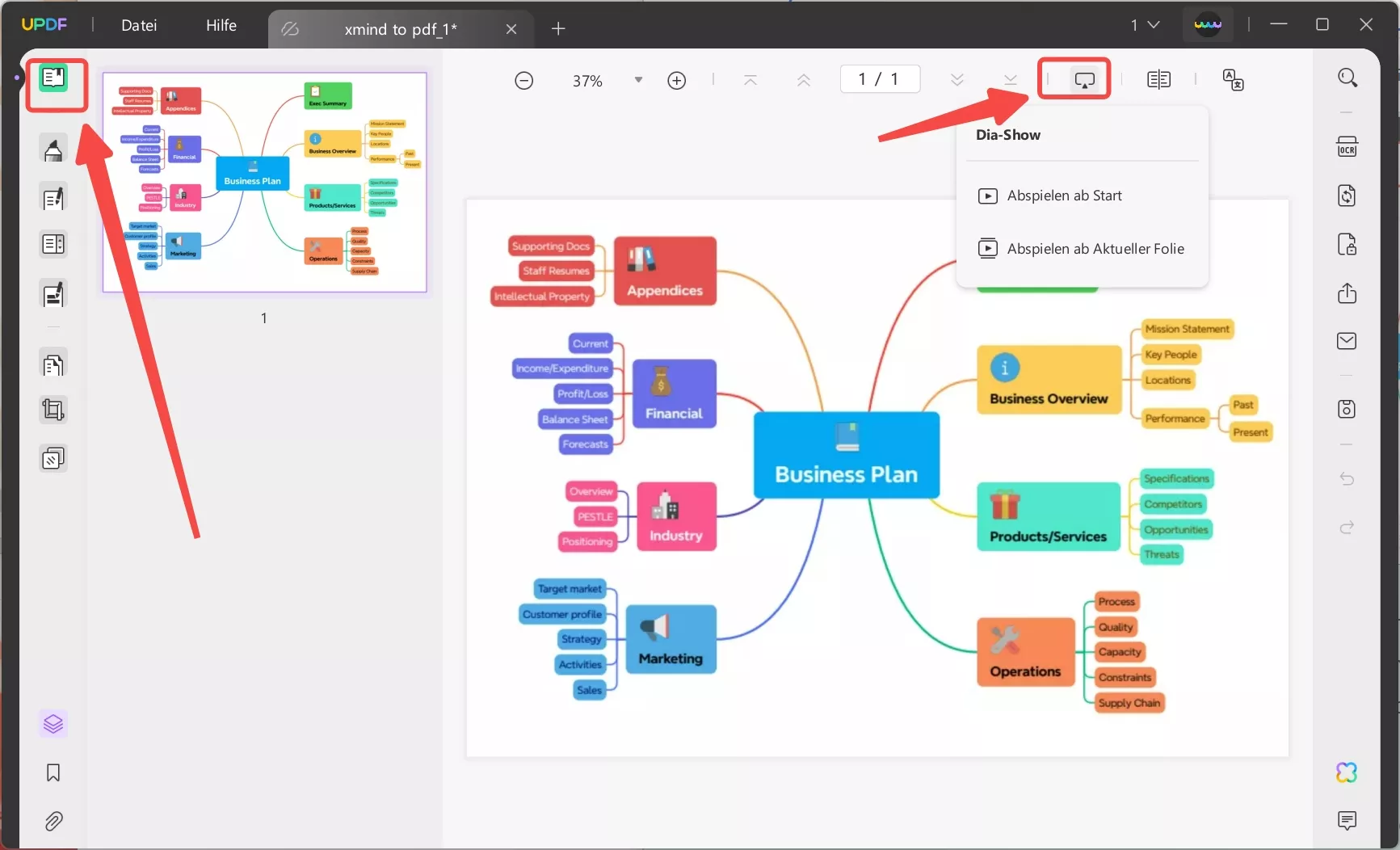Select the page 1 thumbnail preview

click(x=264, y=183)
